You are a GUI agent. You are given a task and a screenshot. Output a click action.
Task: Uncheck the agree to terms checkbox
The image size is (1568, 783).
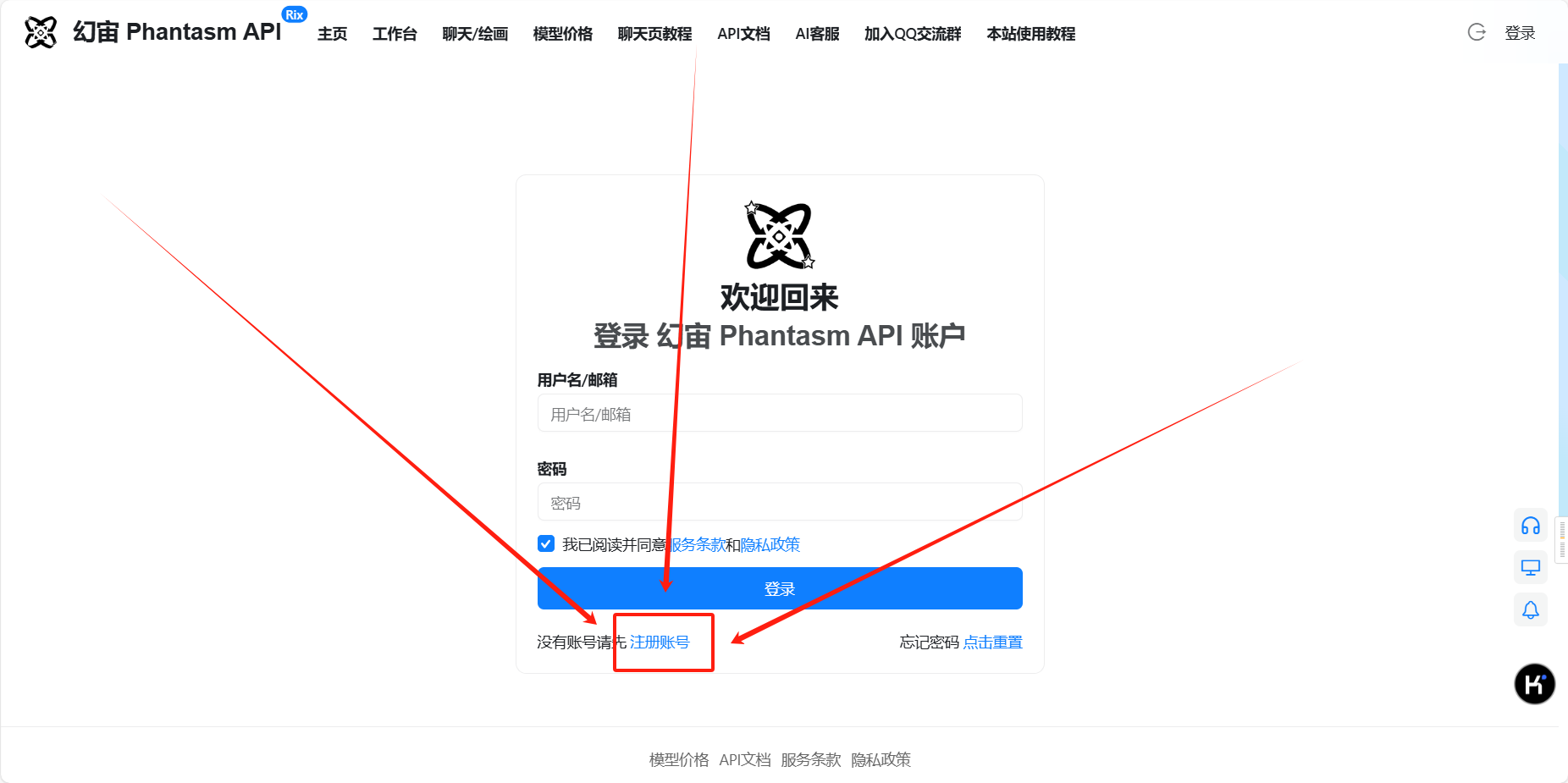pyautogui.click(x=546, y=543)
